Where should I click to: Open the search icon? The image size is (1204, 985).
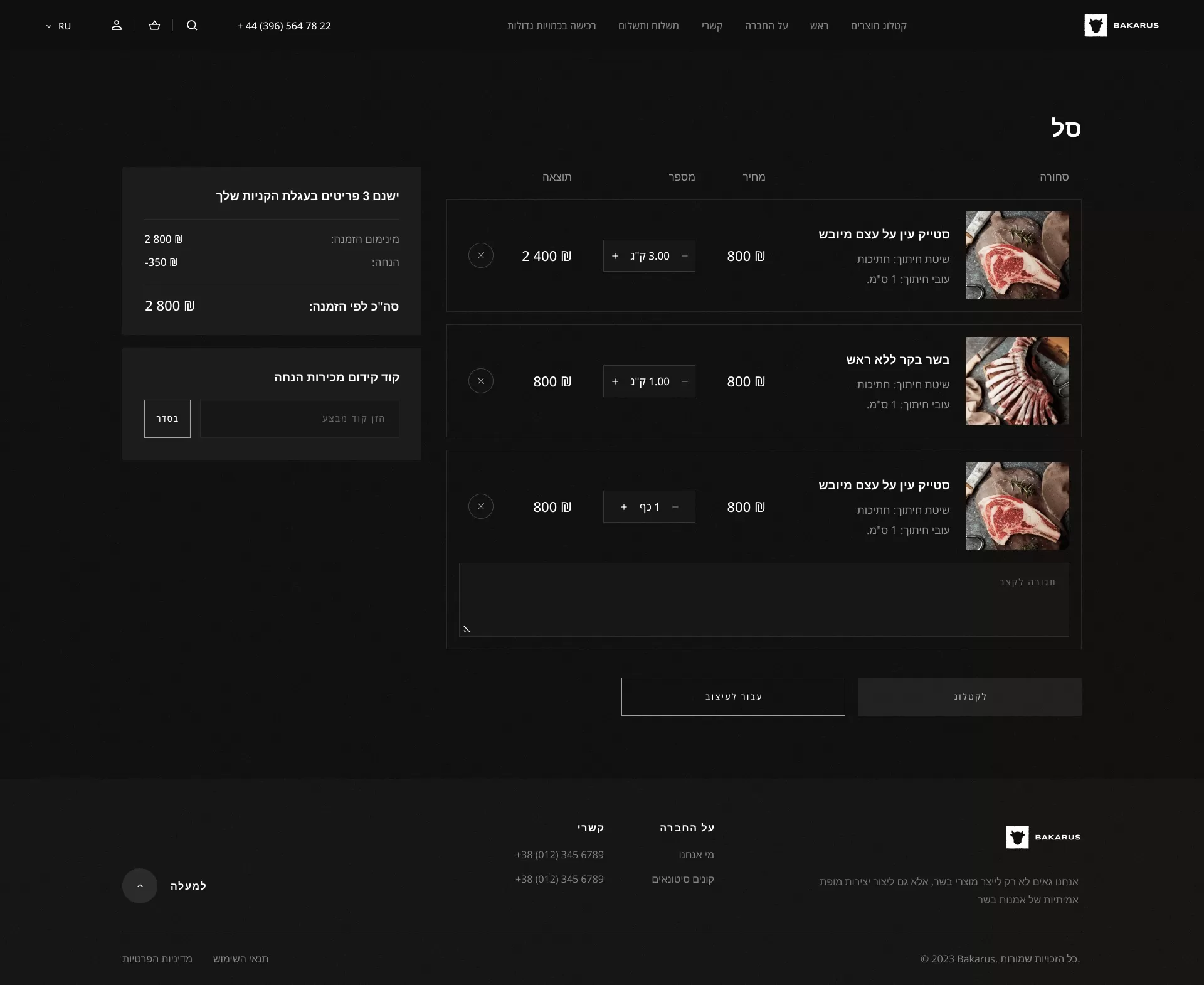[192, 26]
